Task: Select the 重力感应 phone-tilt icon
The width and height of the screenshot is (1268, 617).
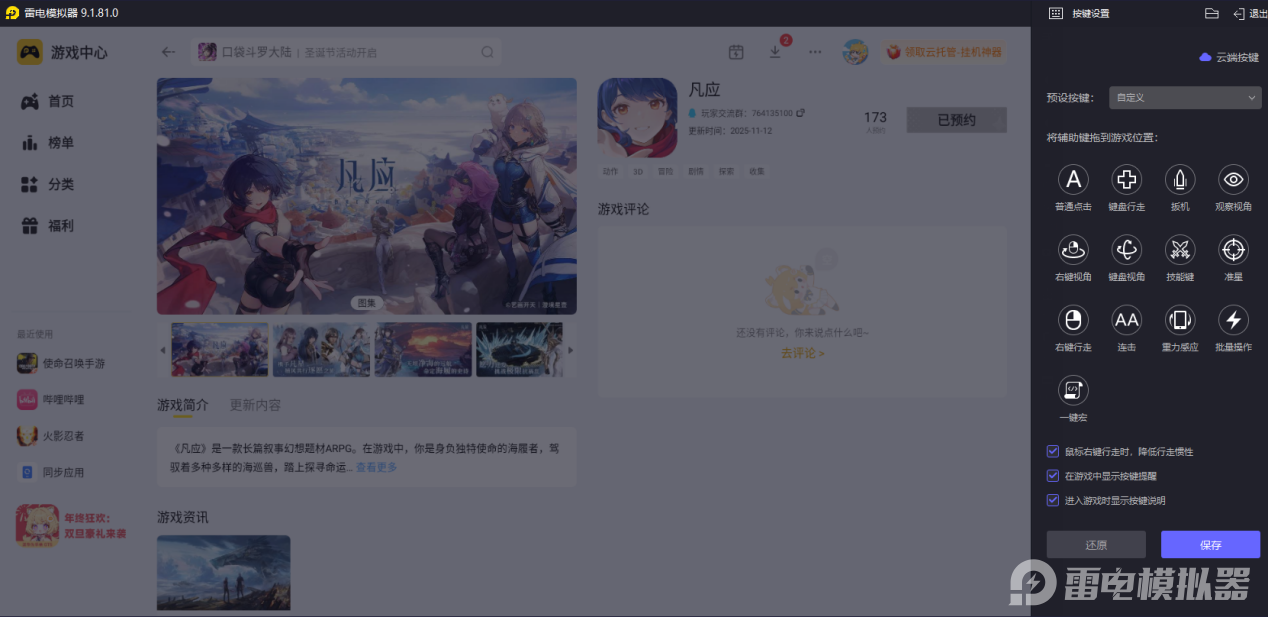Action: 1180,320
